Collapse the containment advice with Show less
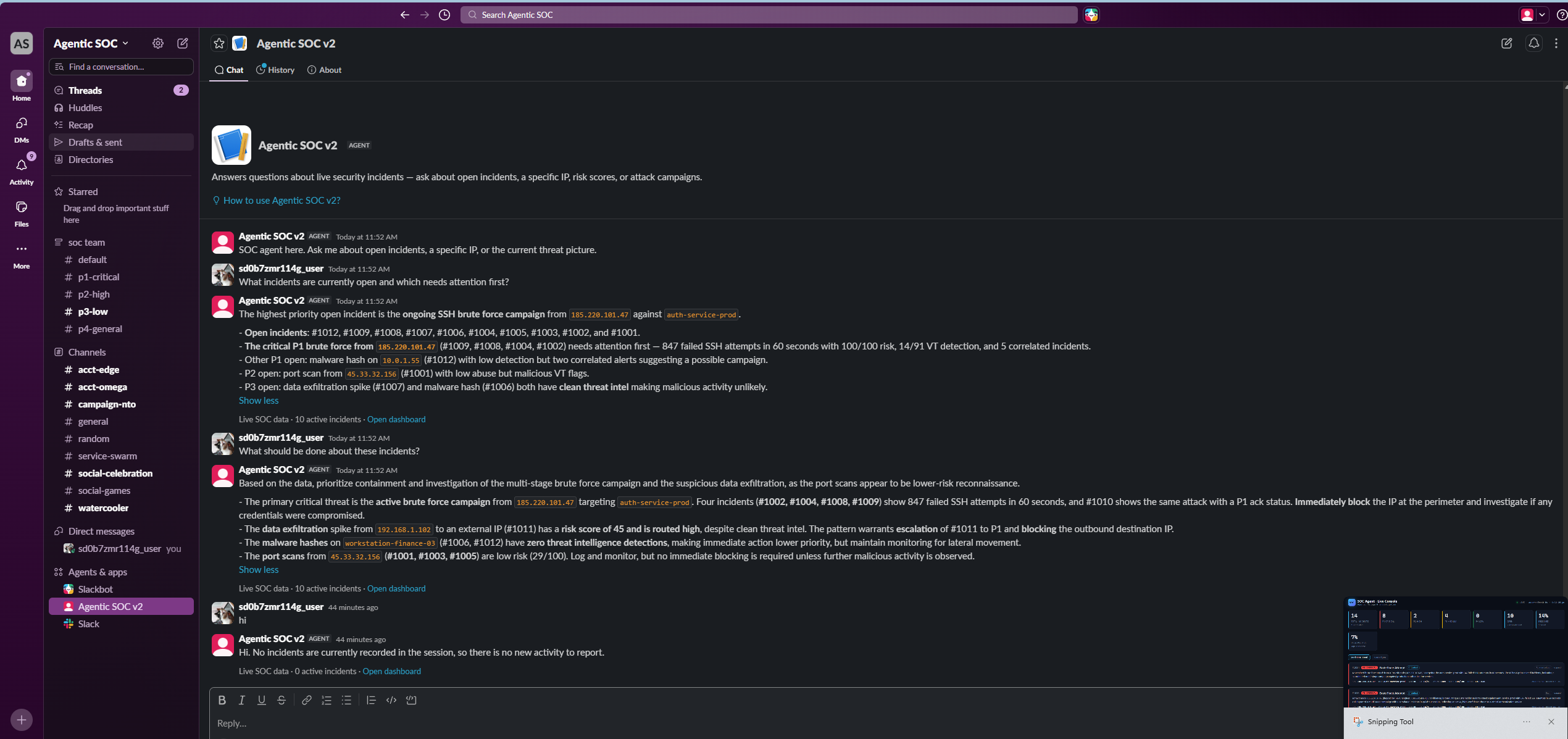The image size is (1568, 739). pos(259,570)
